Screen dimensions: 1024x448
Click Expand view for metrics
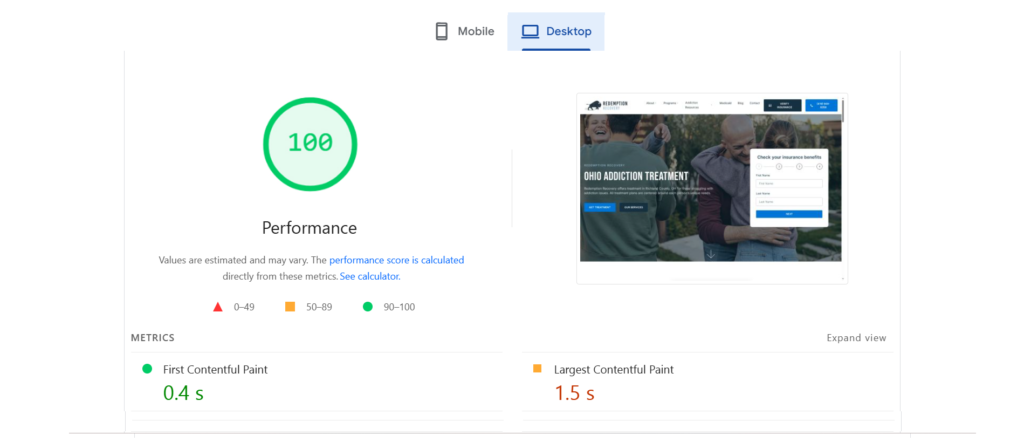tap(856, 338)
